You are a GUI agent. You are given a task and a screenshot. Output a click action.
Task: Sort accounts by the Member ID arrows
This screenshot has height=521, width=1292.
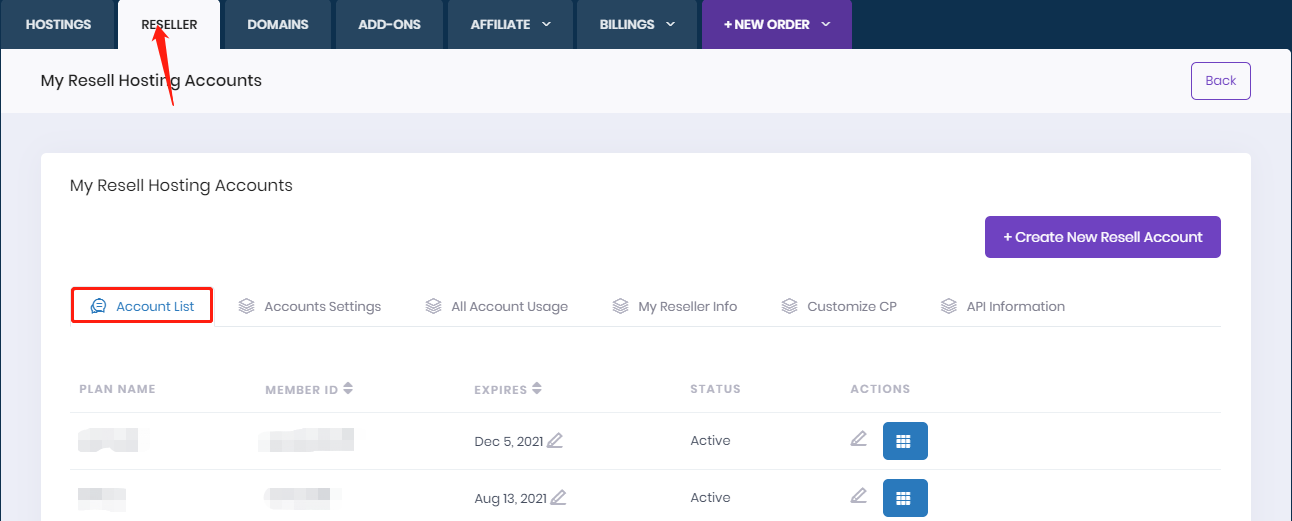pyautogui.click(x=348, y=389)
